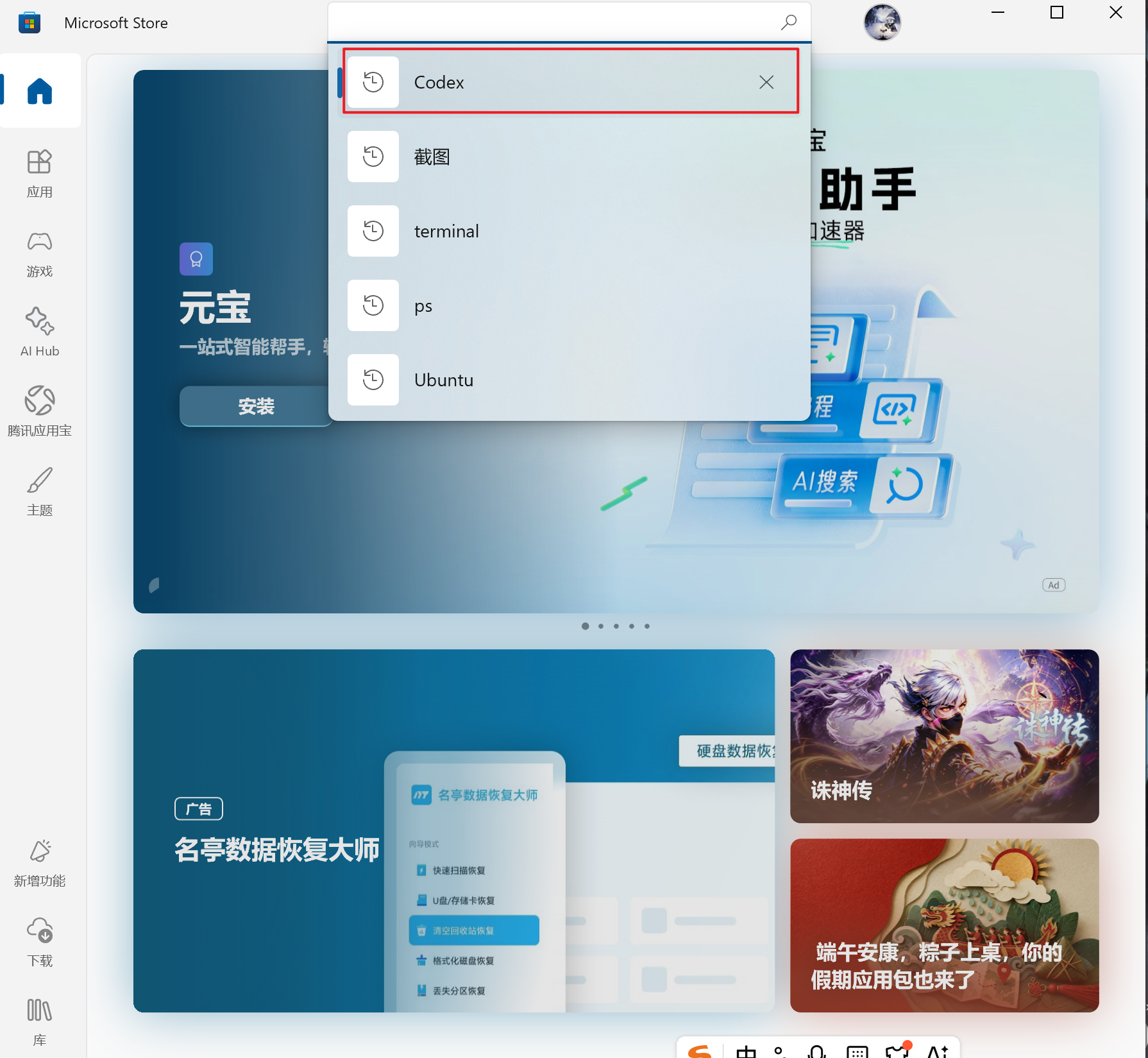
Task: Click the Sogou input method S logo
Action: pos(700,1051)
